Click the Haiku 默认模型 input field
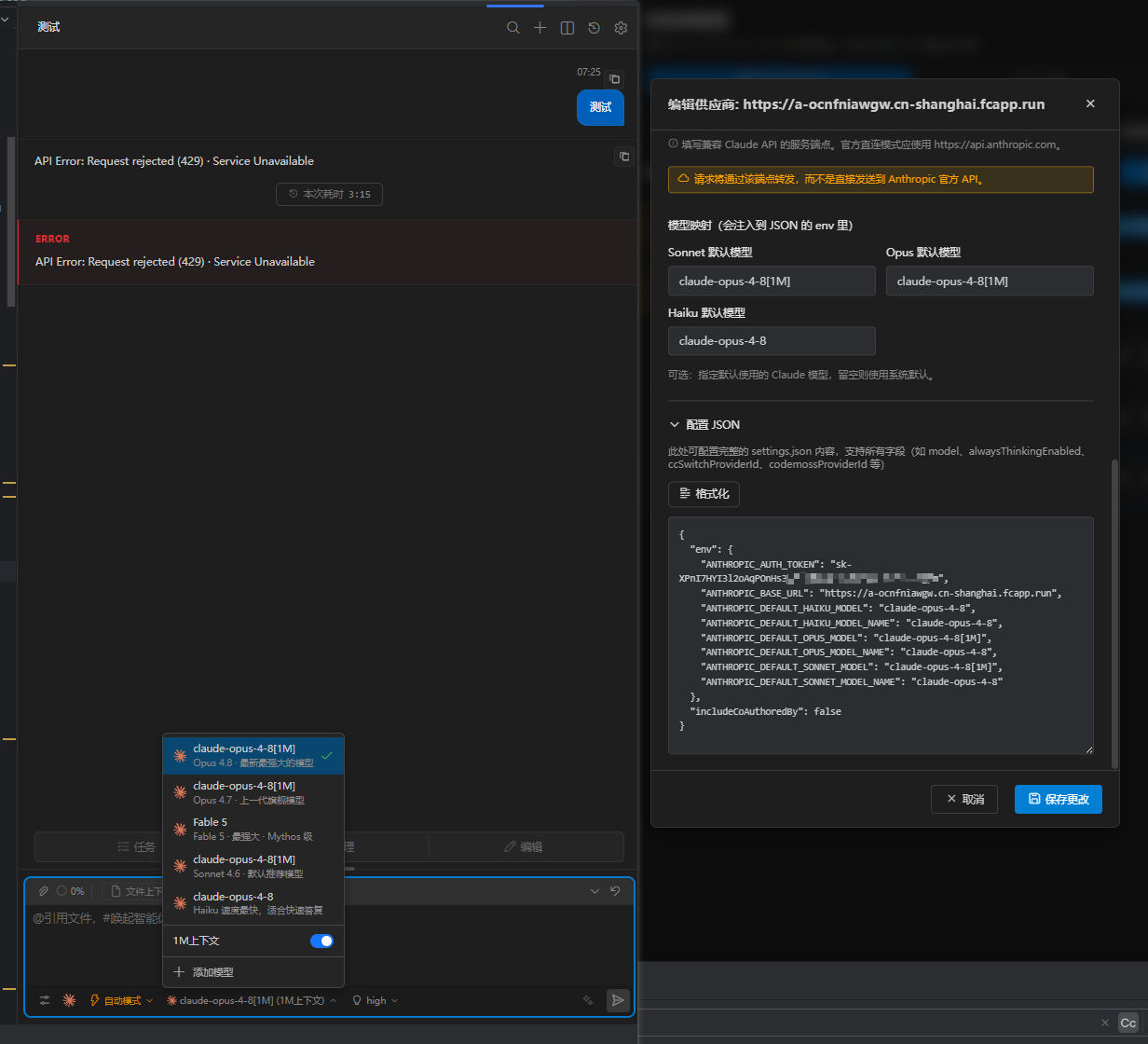 (772, 340)
